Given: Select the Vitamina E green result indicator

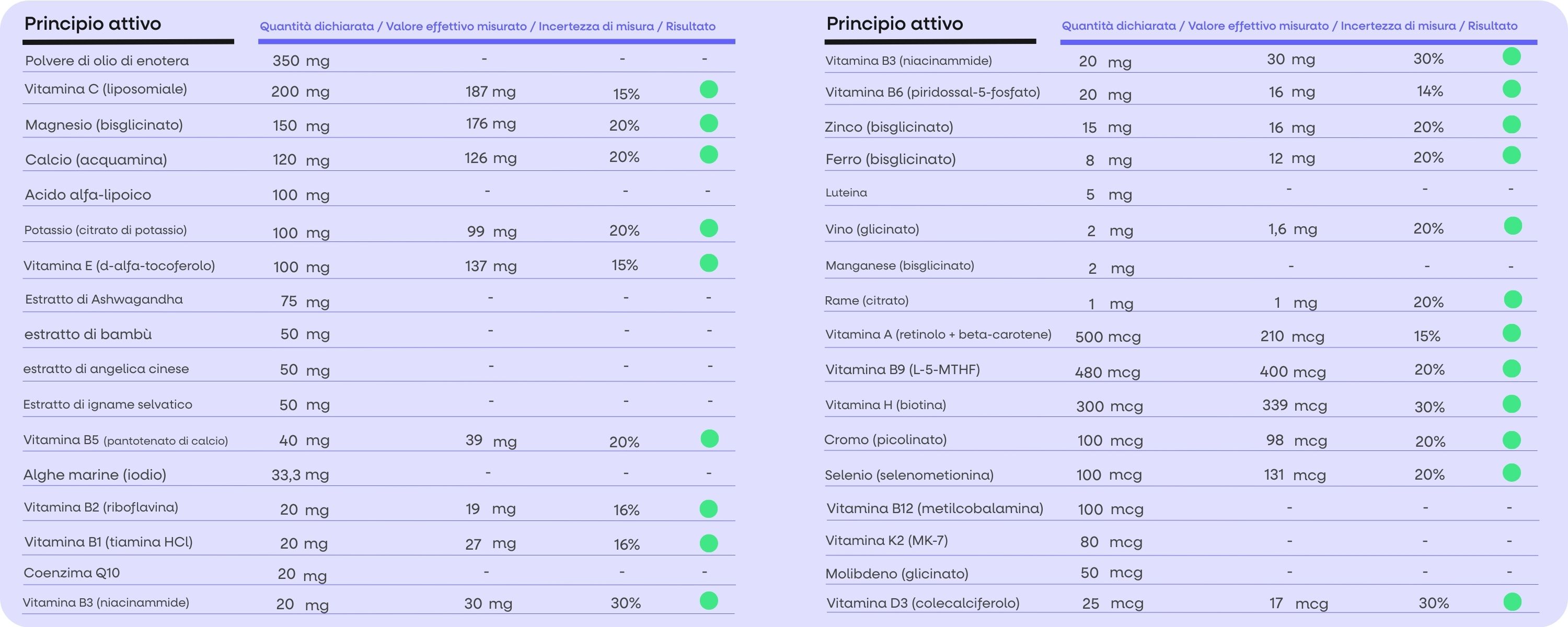Looking at the screenshot, I should (x=709, y=263).
